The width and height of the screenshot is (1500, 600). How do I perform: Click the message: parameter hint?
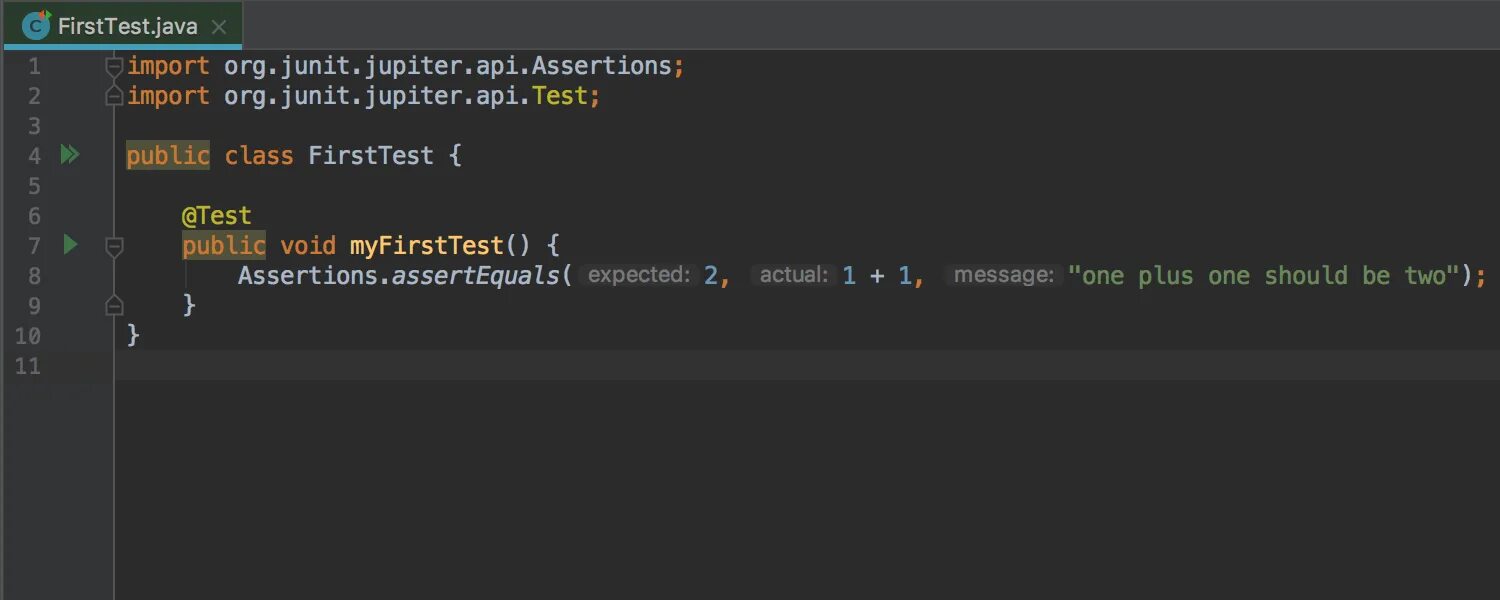coord(1003,275)
